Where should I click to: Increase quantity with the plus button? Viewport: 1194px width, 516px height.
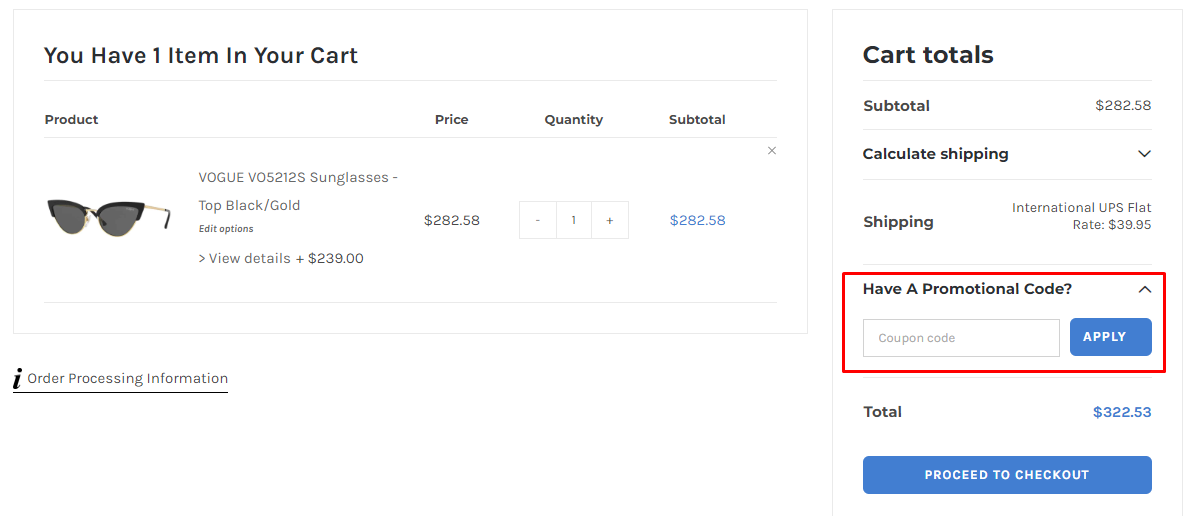pyautogui.click(x=610, y=220)
